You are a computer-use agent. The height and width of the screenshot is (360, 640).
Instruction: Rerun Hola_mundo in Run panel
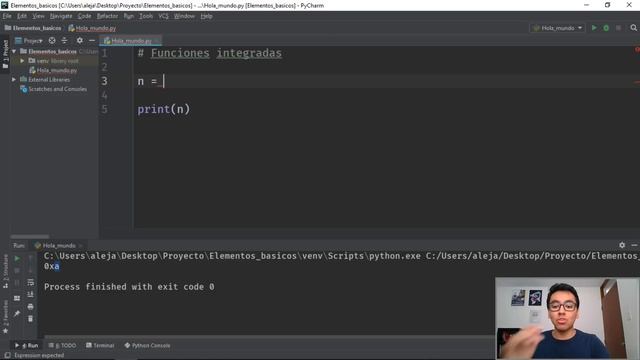[17, 258]
